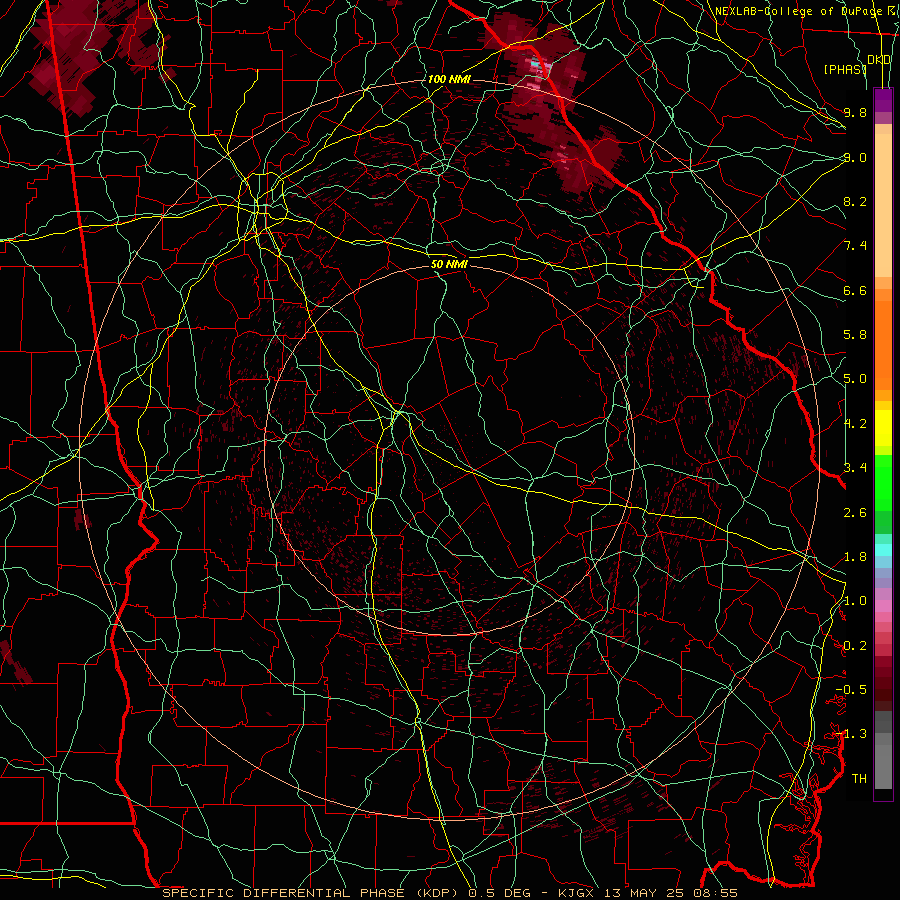Click the 0.5 DEG elevation text

pyautogui.click(x=502, y=893)
